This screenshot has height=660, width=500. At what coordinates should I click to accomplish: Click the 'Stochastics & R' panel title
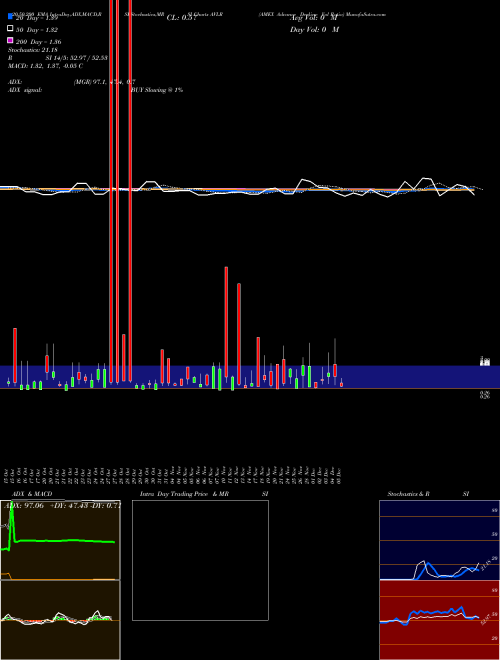pos(408,494)
